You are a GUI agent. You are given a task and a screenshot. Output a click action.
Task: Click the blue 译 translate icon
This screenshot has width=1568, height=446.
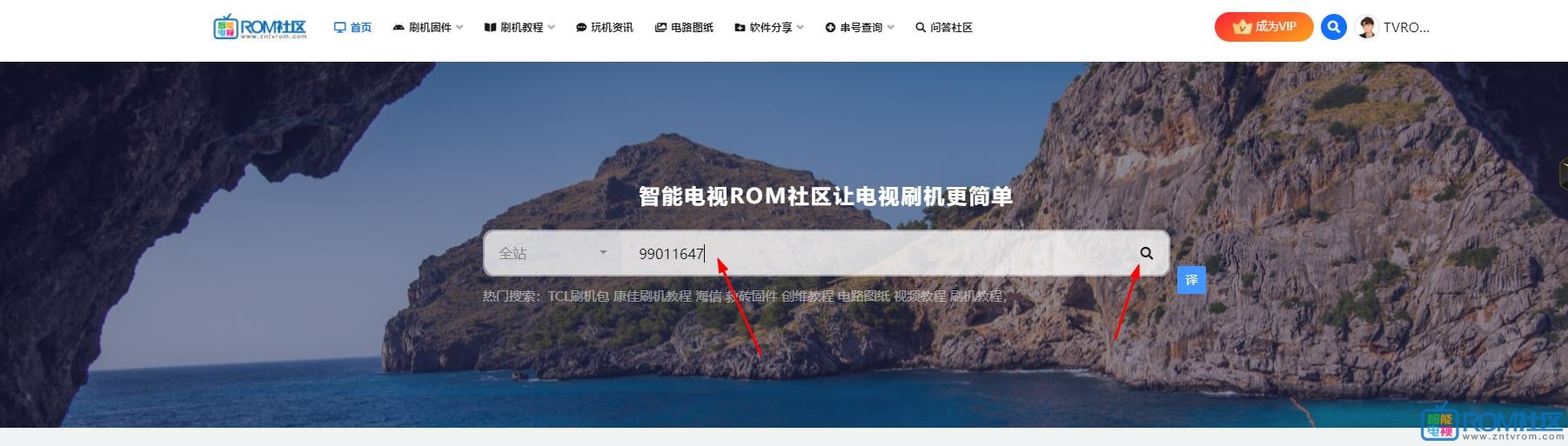pyautogui.click(x=1191, y=280)
